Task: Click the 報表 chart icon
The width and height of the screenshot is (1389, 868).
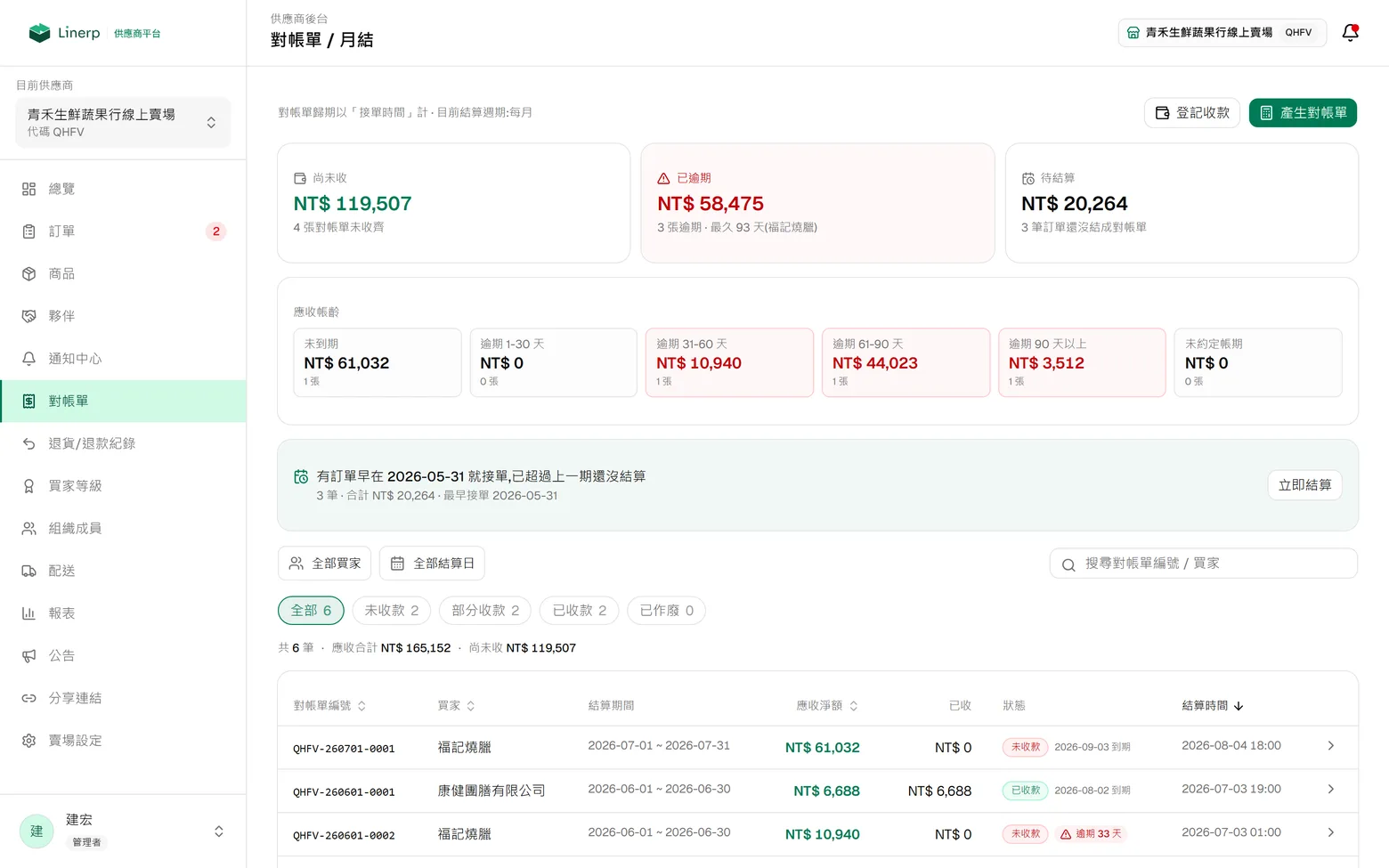Action: click(x=28, y=613)
